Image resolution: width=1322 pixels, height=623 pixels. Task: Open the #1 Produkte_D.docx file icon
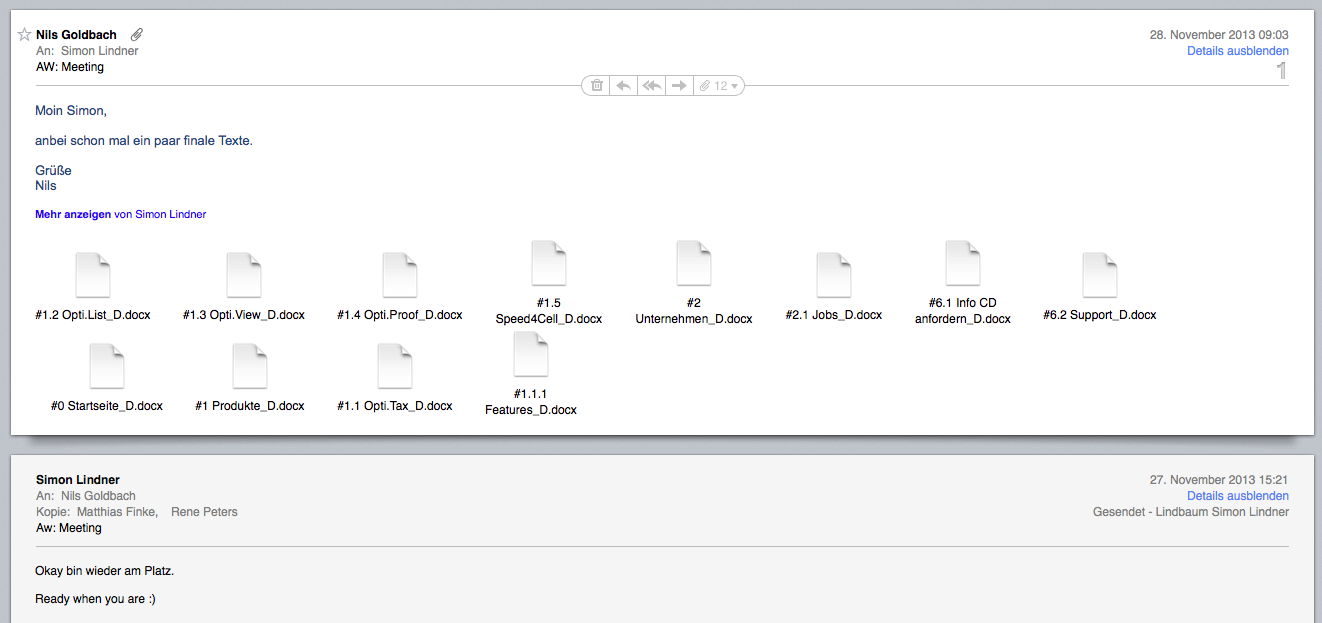(x=250, y=366)
